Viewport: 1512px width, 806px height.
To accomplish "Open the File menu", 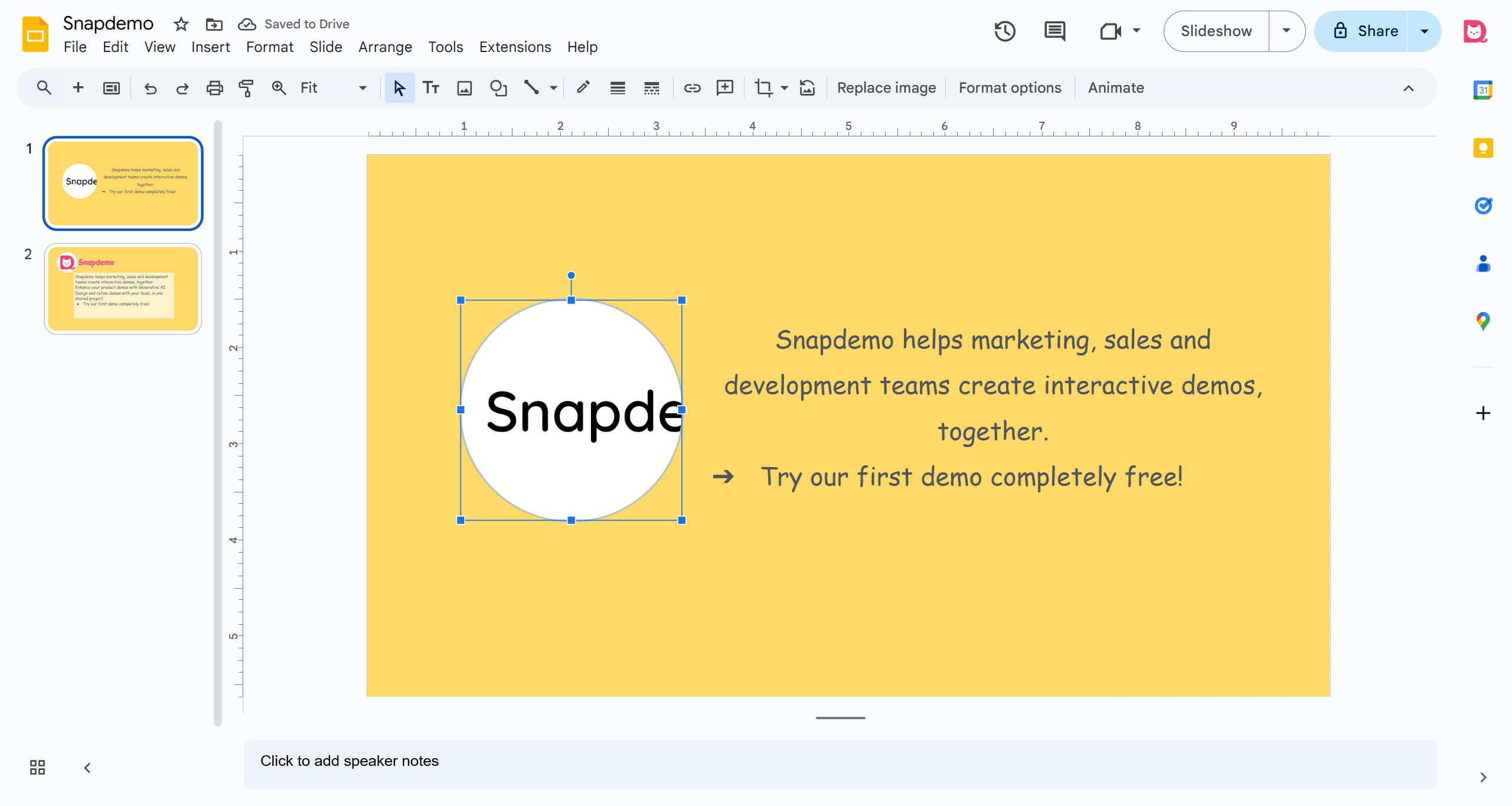I will [75, 47].
